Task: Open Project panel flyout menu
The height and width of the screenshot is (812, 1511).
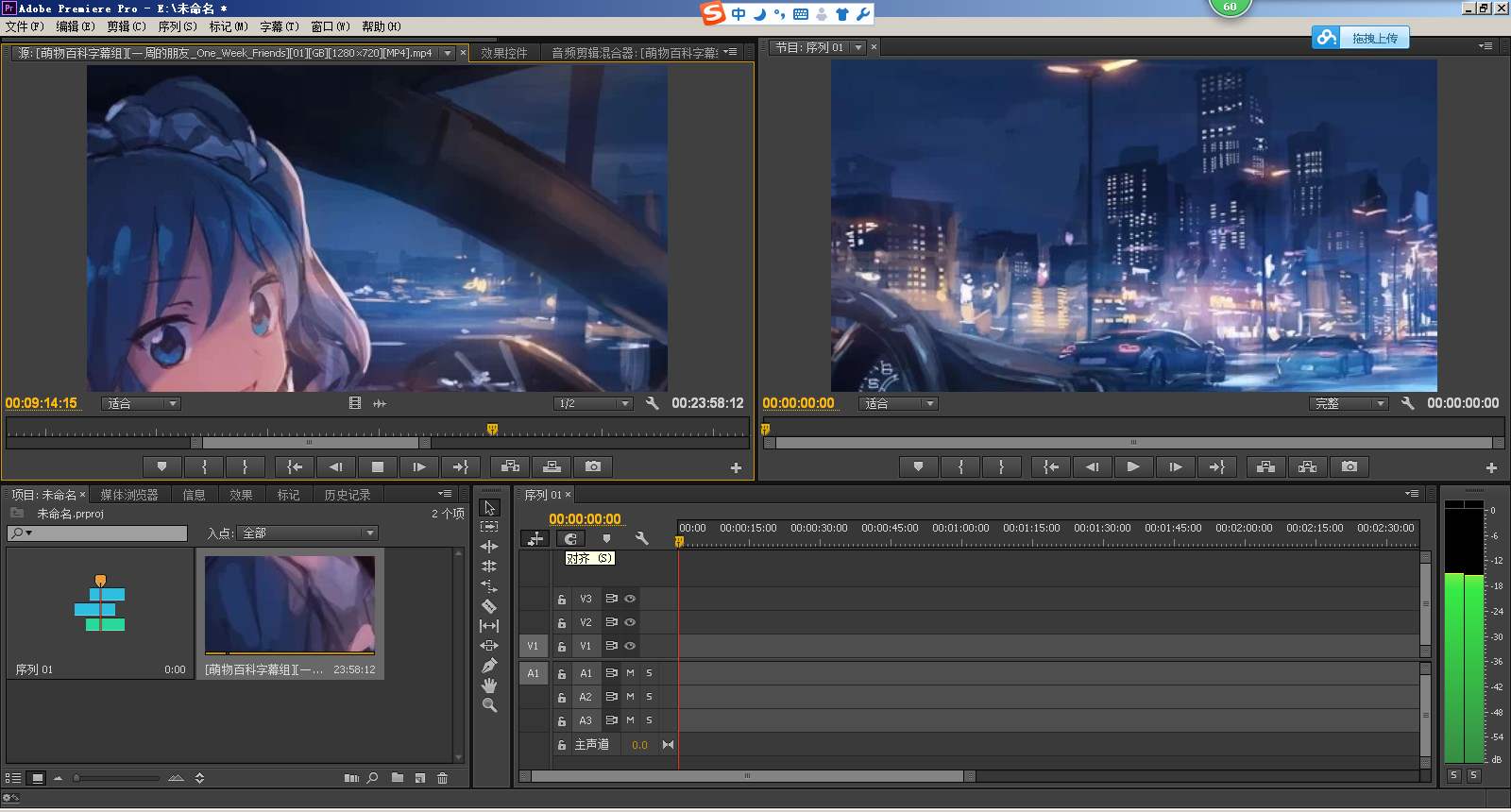Action: [445, 494]
